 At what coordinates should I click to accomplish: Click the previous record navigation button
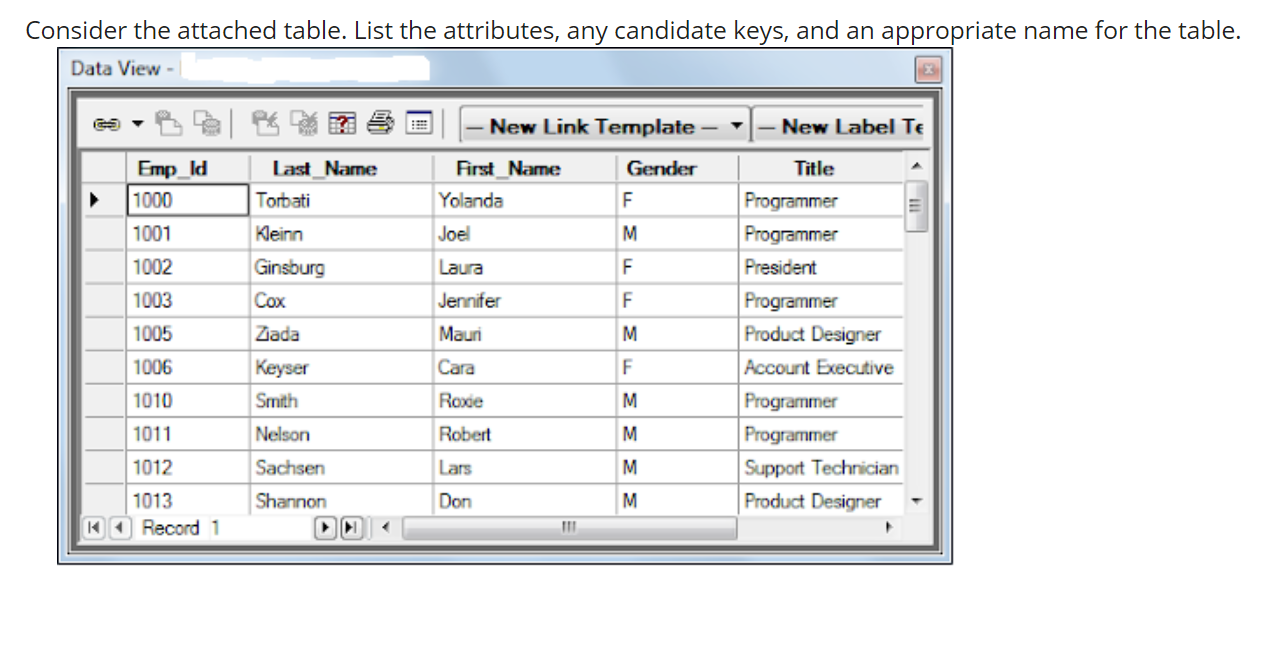click(120, 527)
